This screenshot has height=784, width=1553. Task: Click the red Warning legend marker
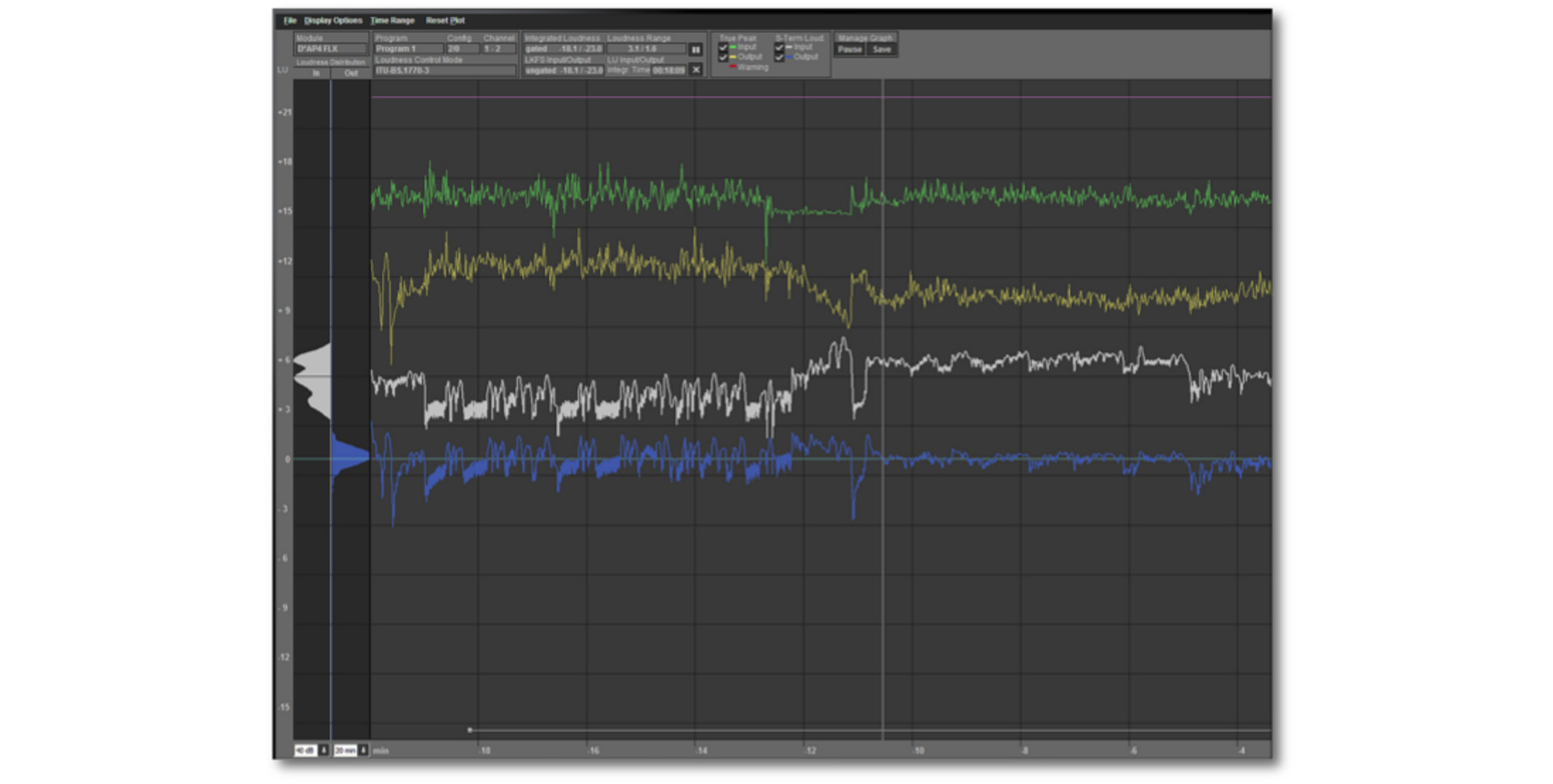[733, 66]
